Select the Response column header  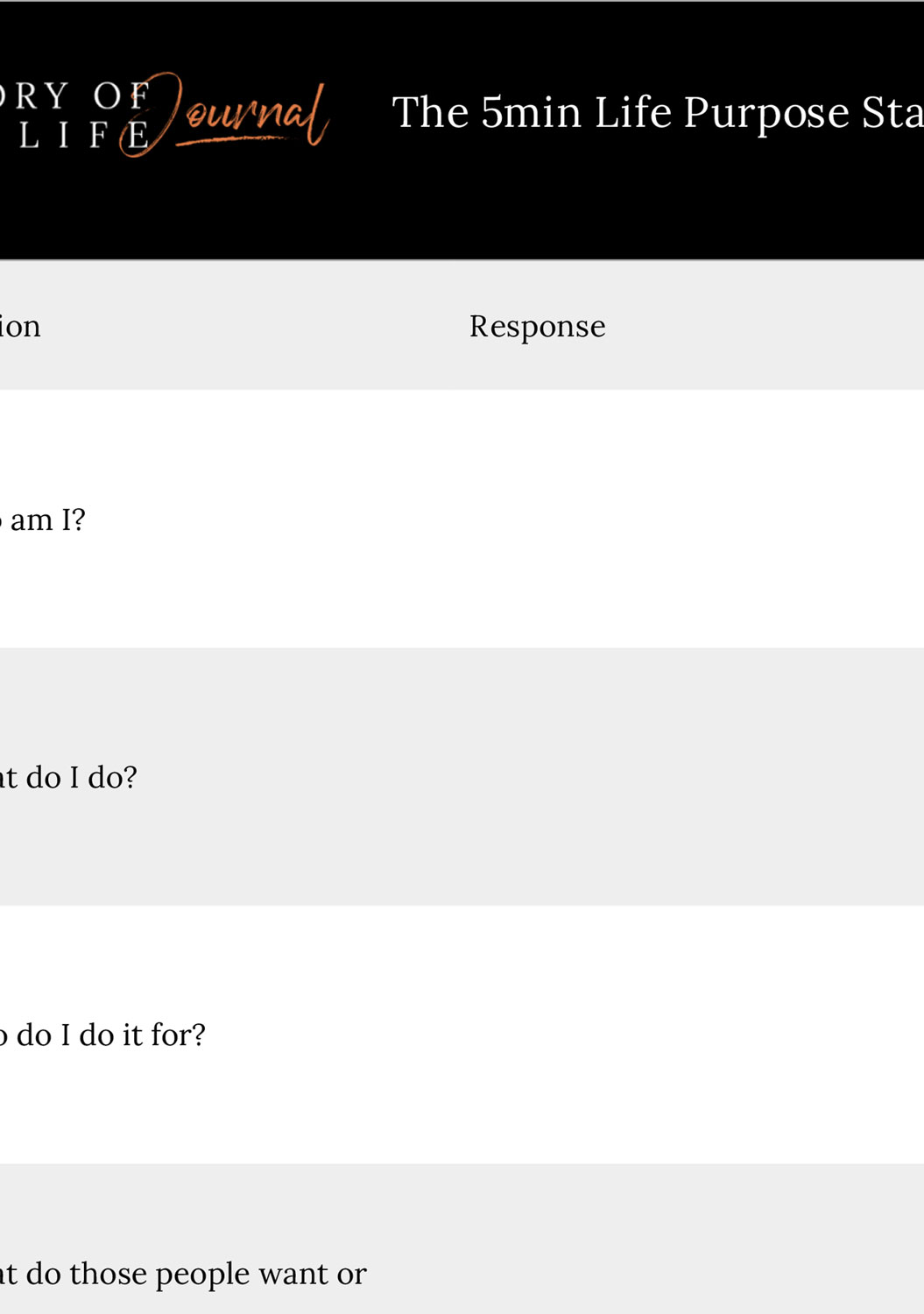click(537, 326)
